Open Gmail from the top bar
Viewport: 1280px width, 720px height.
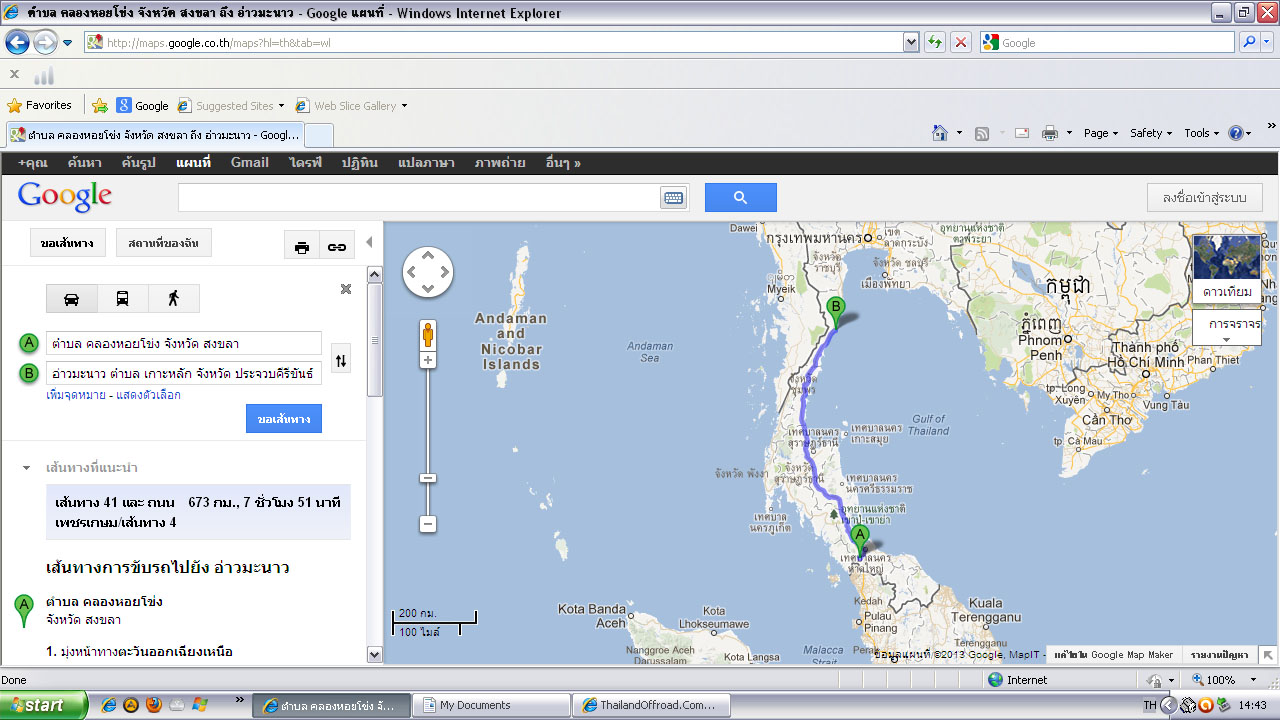249,163
